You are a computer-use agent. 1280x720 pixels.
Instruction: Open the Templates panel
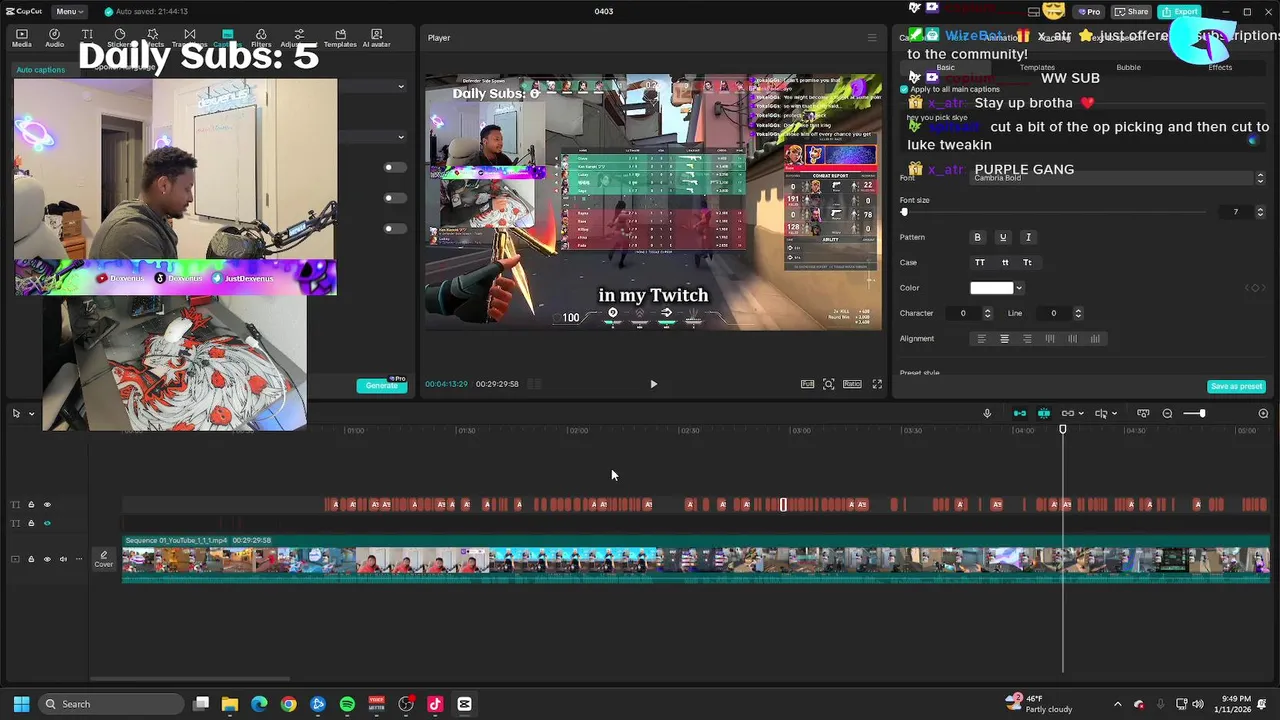coord(340,38)
